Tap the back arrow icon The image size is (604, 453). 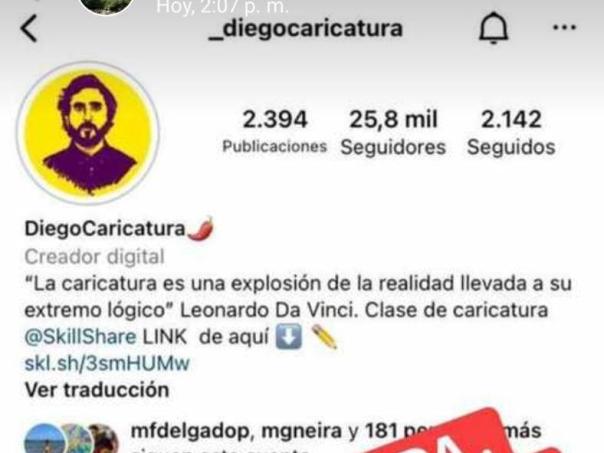[29, 28]
